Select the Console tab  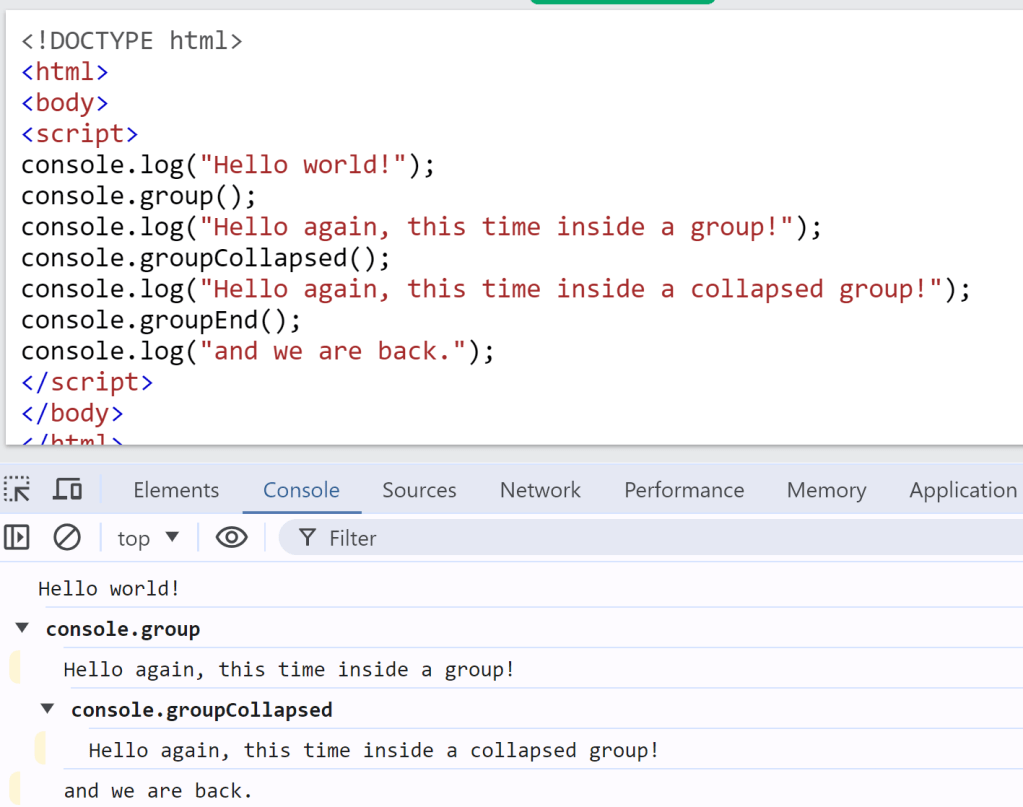[x=301, y=490]
